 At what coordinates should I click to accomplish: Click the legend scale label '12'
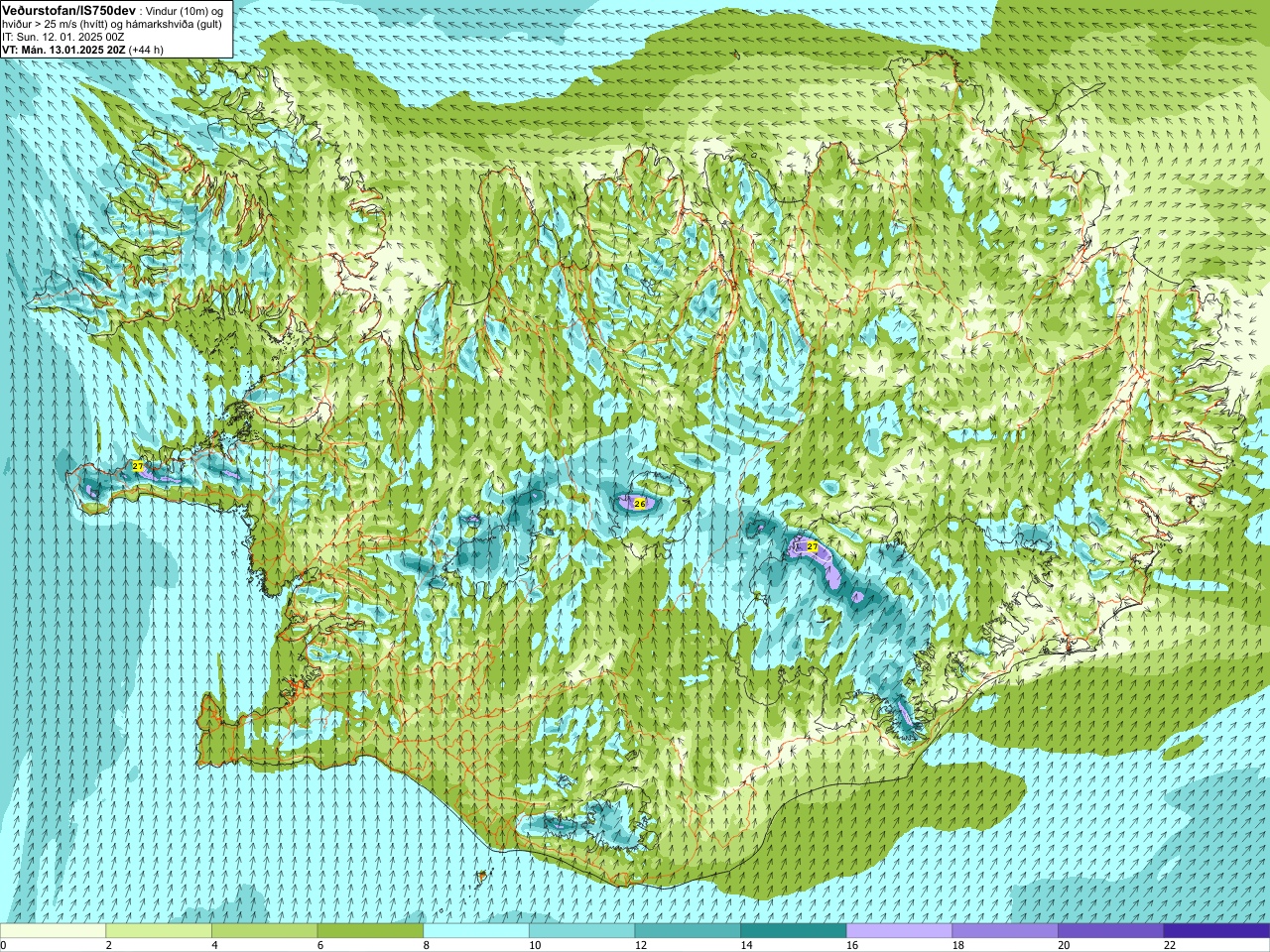640,945
